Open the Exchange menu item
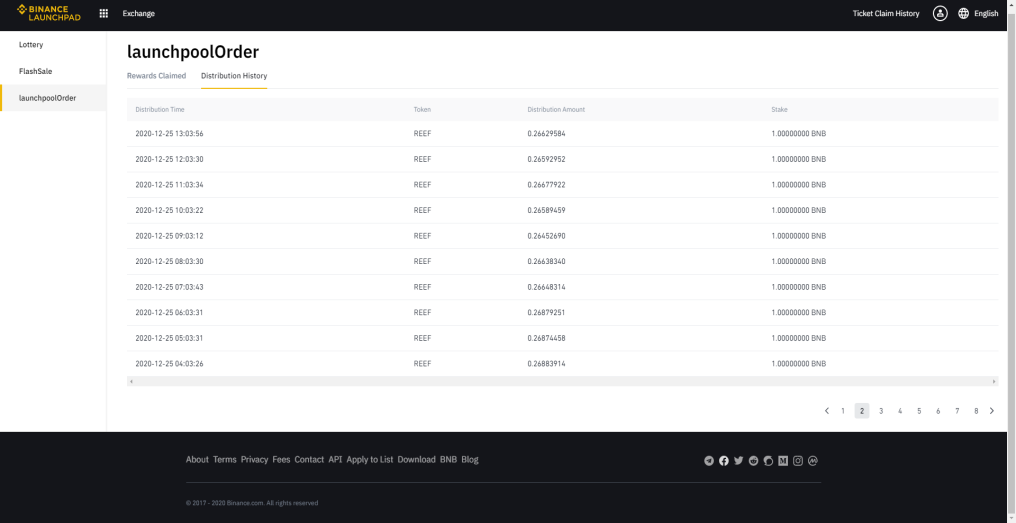The height and width of the screenshot is (523, 1016). (x=139, y=14)
